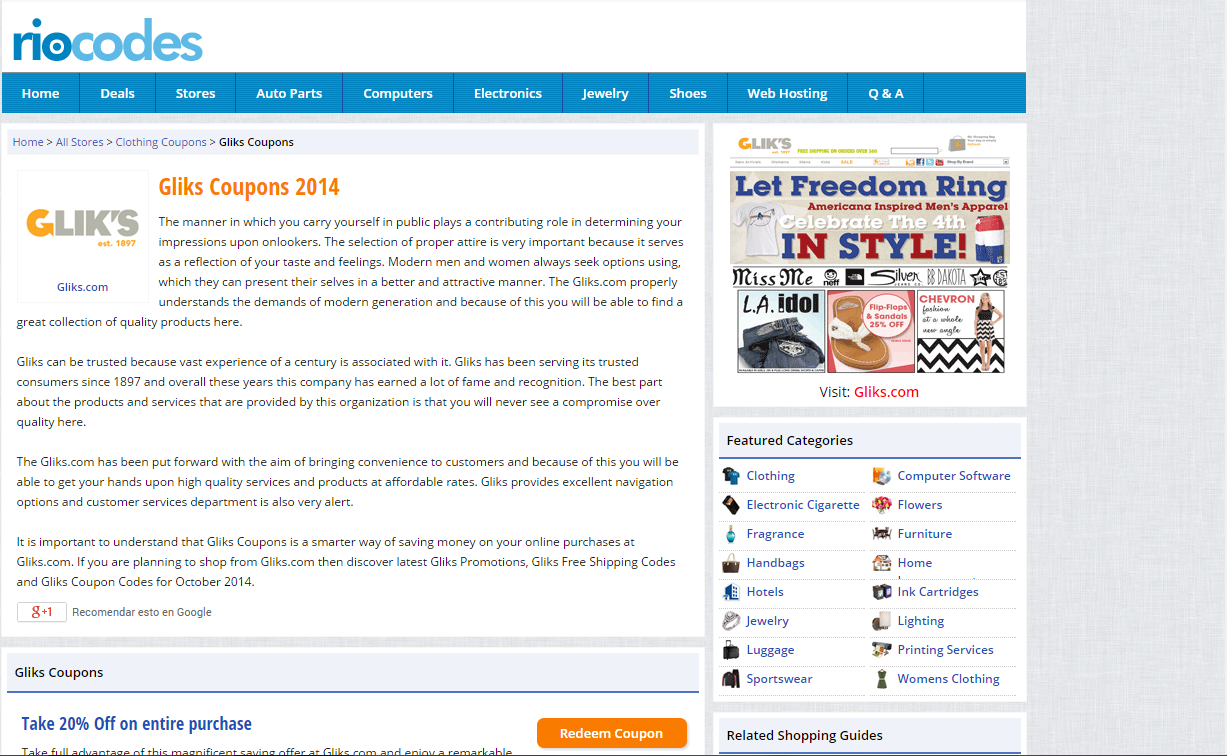
Task: Open the Womens Clothing category link
Action: 949,679
